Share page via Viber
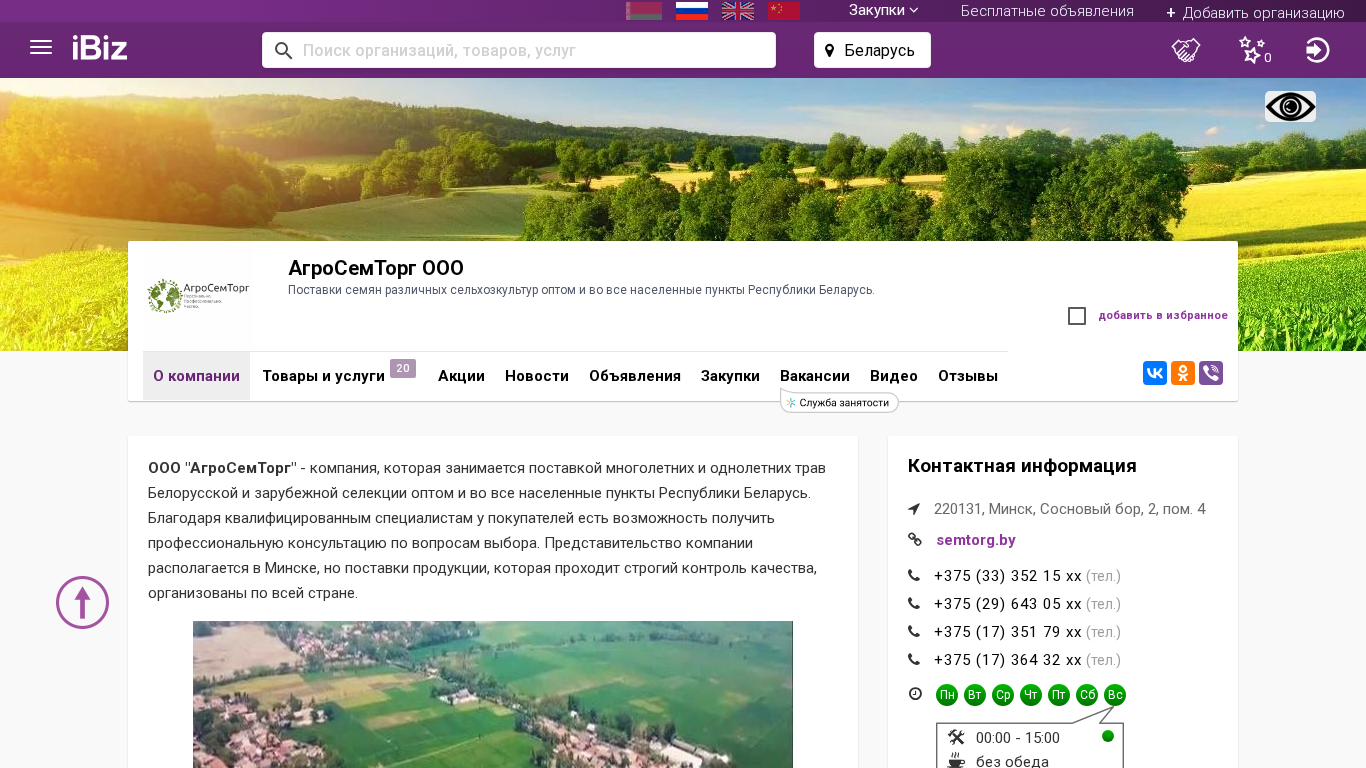1366x768 pixels. (x=1211, y=373)
